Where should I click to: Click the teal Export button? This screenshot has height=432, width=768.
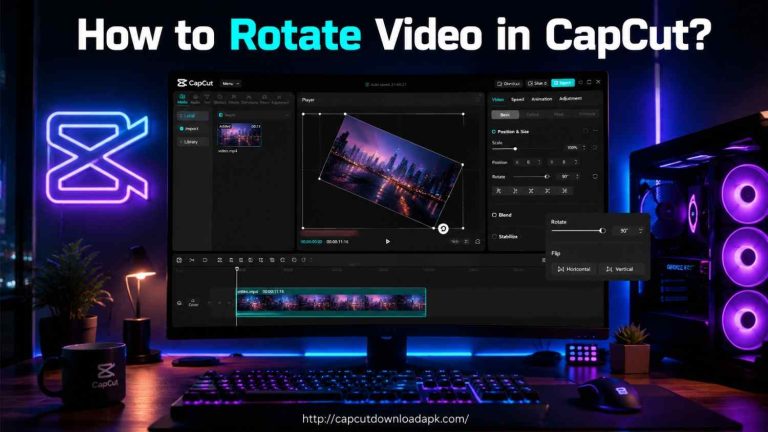(563, 83)
